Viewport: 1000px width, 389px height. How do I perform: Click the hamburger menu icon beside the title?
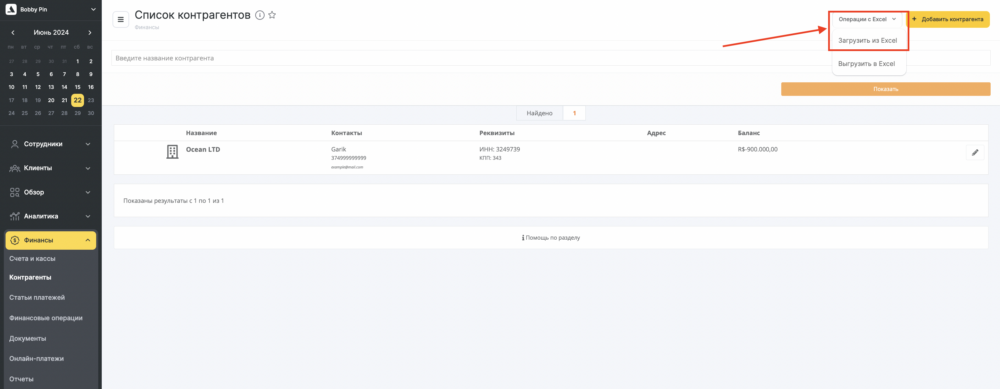pyautogui.click(x=121, y=19)
